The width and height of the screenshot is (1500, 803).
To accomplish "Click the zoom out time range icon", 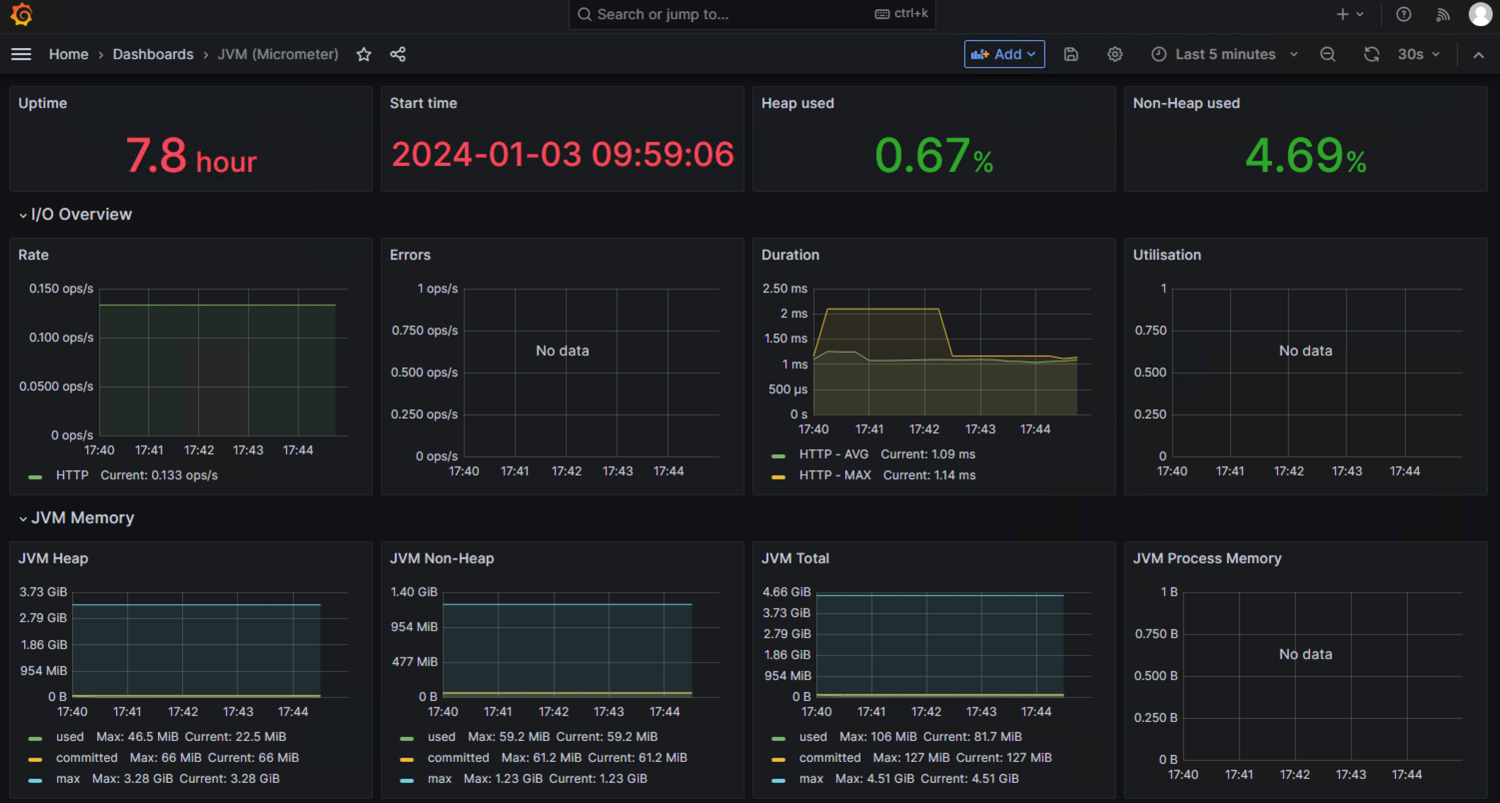I will [x=1328, y=54].
